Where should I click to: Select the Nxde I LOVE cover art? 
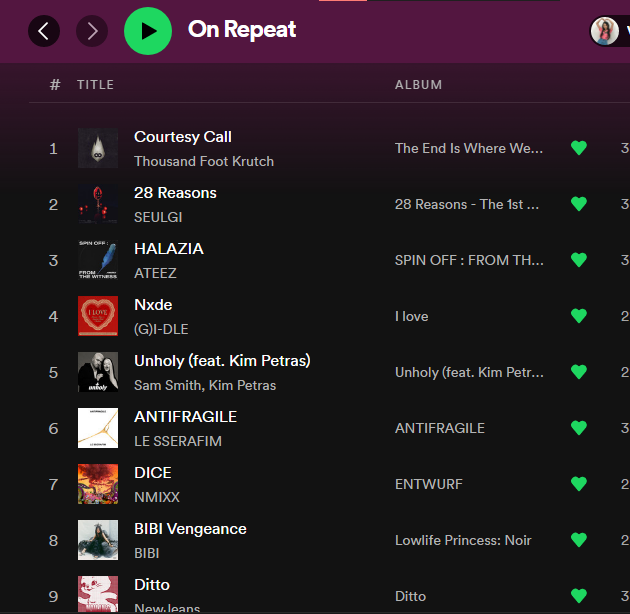98,316
